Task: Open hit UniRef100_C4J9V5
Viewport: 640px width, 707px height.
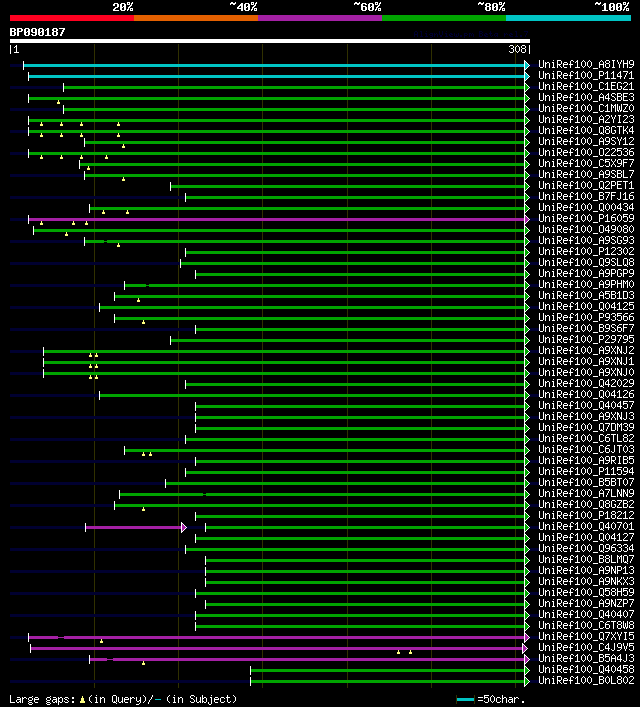Action: pos(586,647)
